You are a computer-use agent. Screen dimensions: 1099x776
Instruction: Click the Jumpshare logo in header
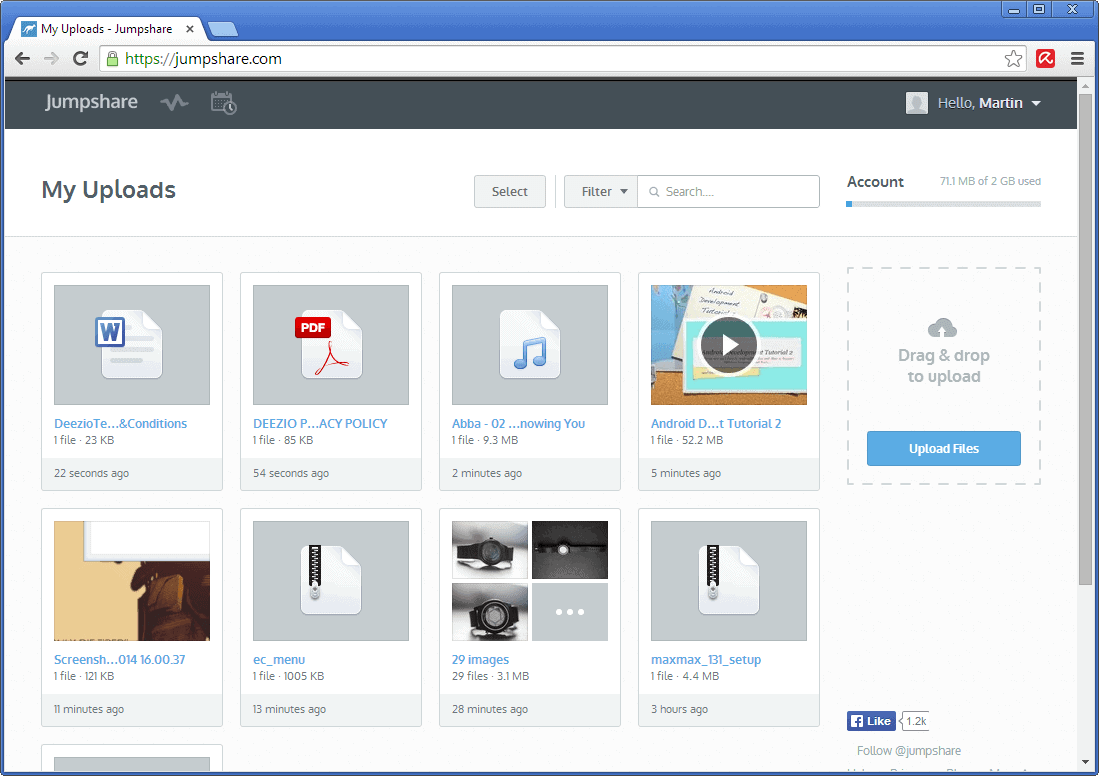coord(91,102)
